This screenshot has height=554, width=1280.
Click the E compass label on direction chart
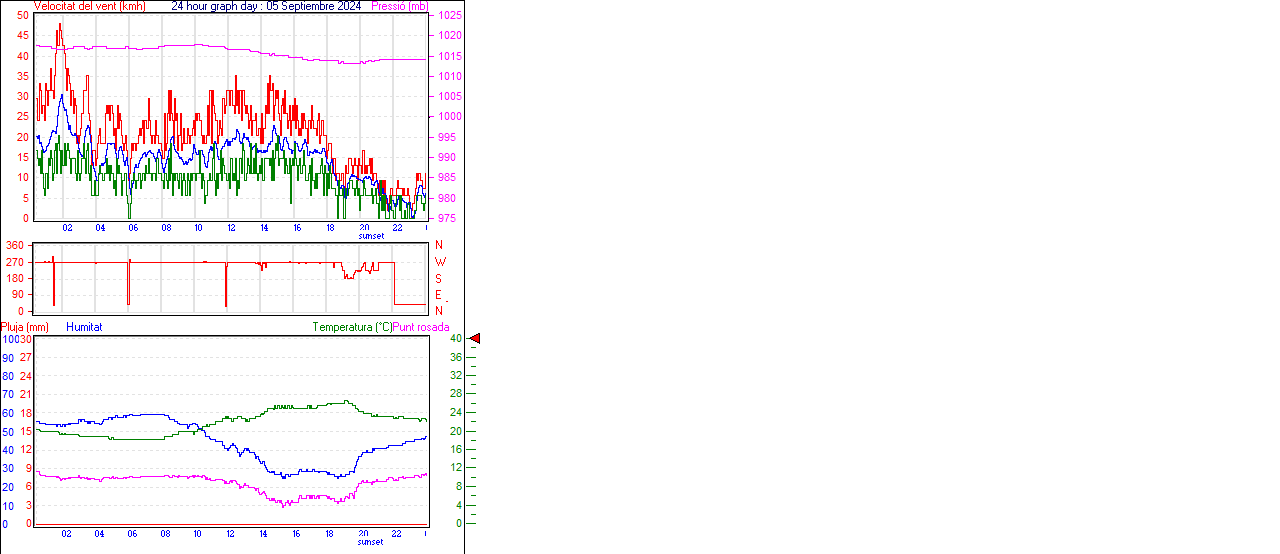[439, 295]
